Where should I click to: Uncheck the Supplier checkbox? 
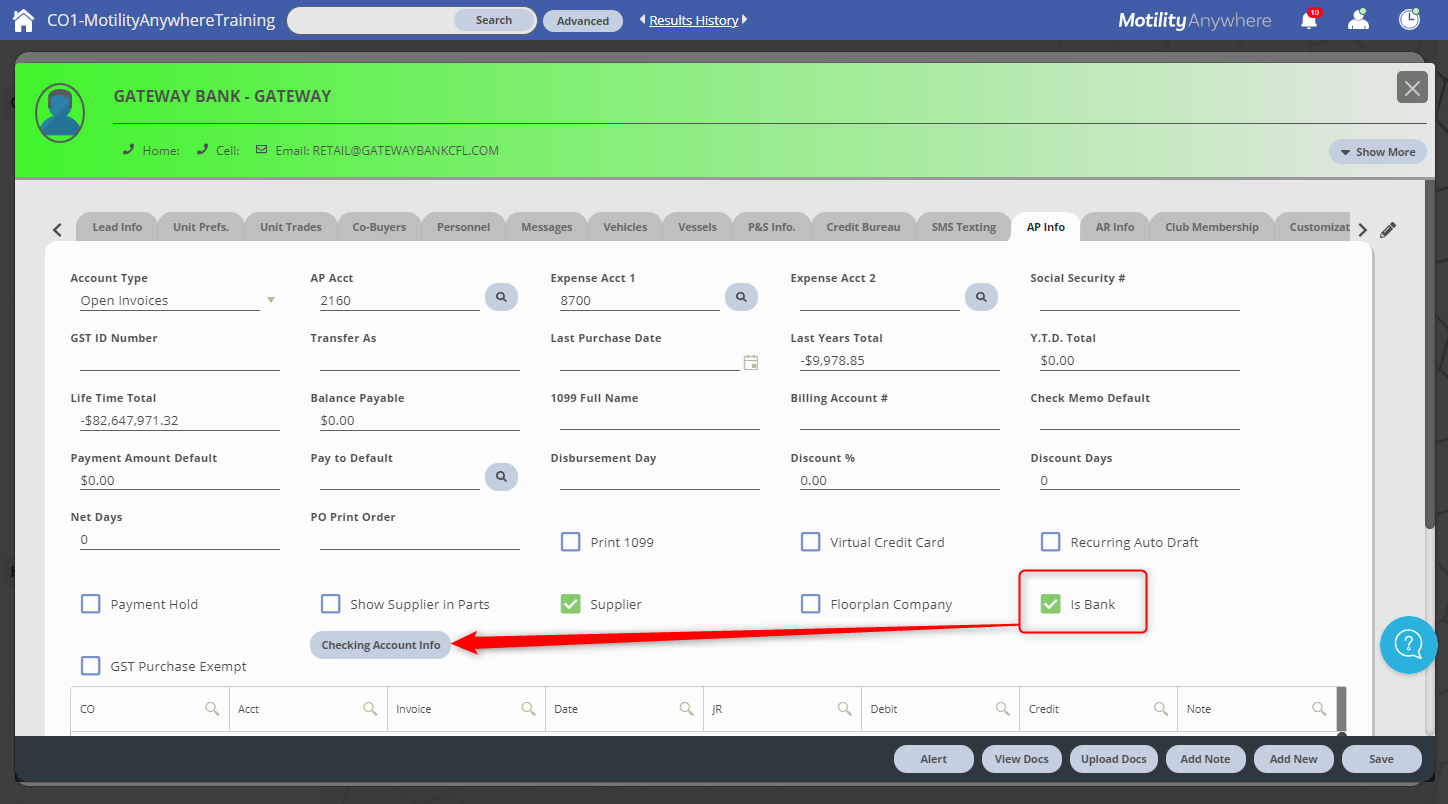570,604
